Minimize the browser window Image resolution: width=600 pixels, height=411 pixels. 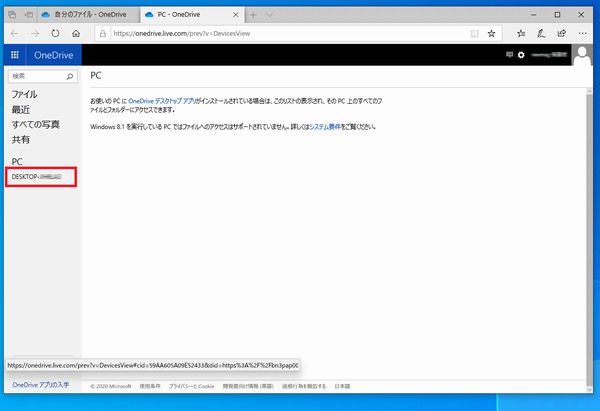tap(534, 15)
